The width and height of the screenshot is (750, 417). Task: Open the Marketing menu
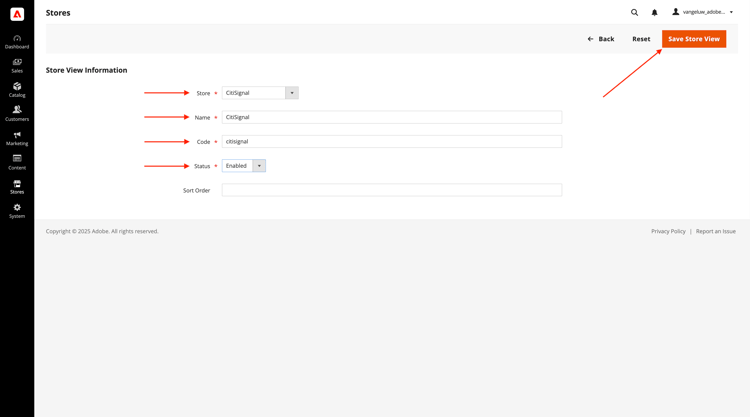click(x=17, y=139)
